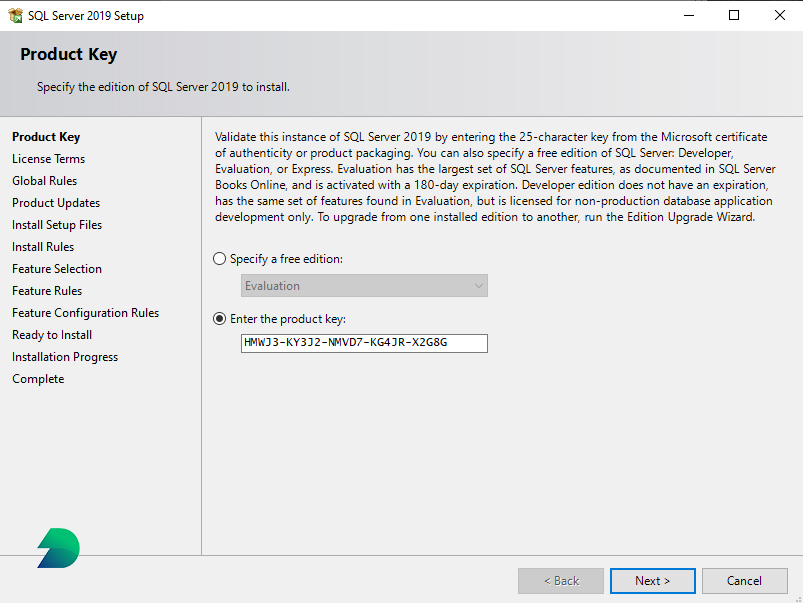Select Ready to Install step

[52, 335]
